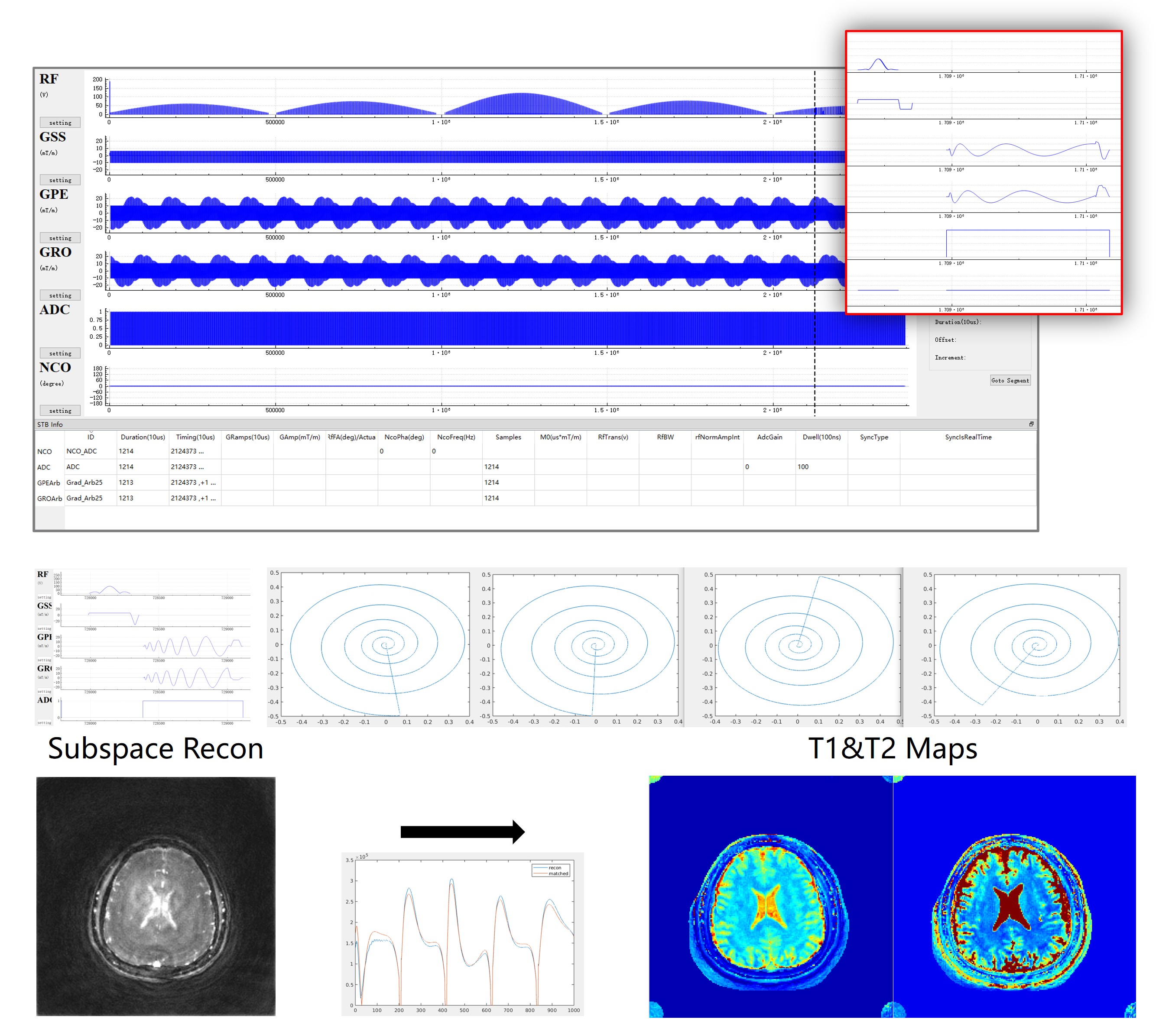
Task: Open the setting button under the GRO channel
Action: pos(60,295)
